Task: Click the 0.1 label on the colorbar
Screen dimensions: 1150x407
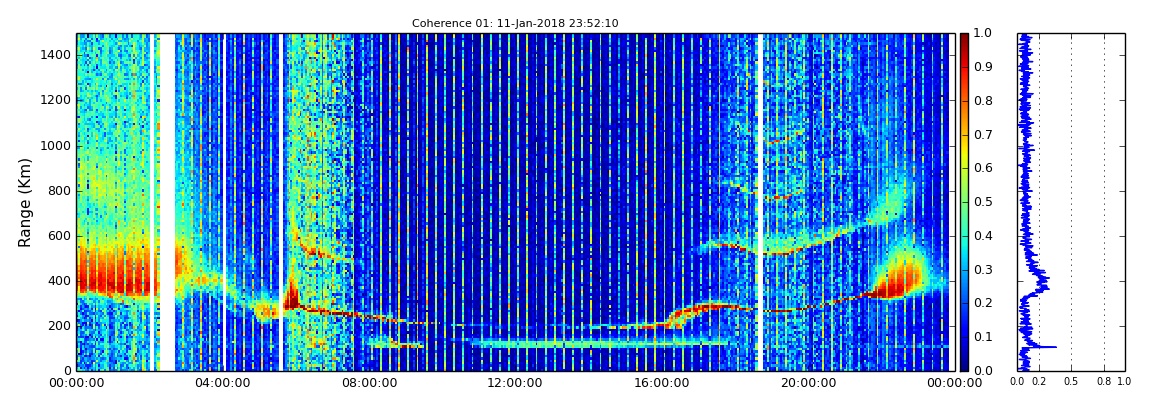Action: coord(982,337)
